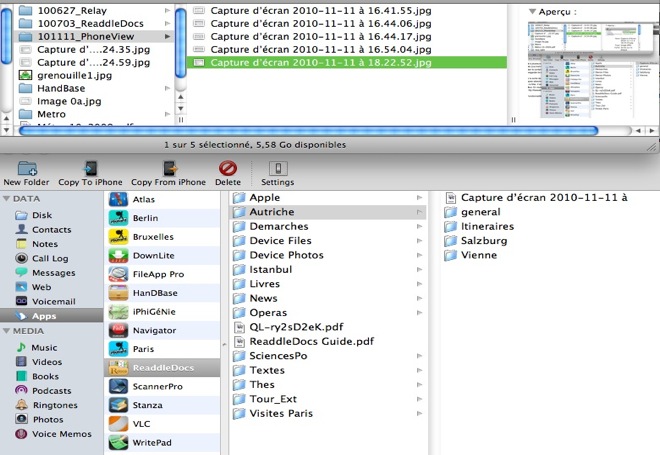660x455 pixels.
Task: Select the VLC app icon
Action: click(x=118, y=423)
